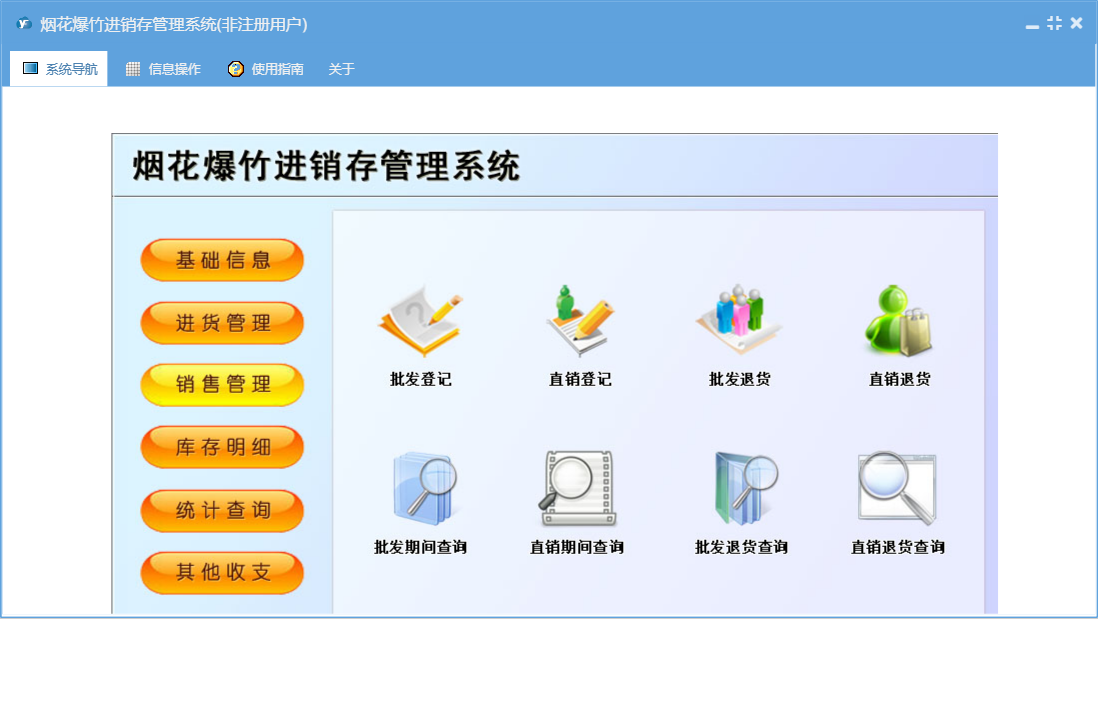Viewport: 1098px width, 728px height.
Task: Click the 系统导航 tab monitor icon
Action: [x=30, y=68]
